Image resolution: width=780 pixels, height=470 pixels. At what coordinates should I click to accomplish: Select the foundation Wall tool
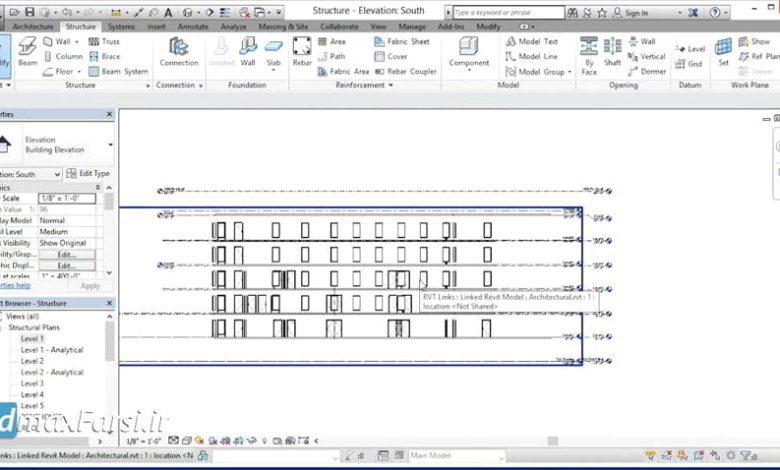248,52
